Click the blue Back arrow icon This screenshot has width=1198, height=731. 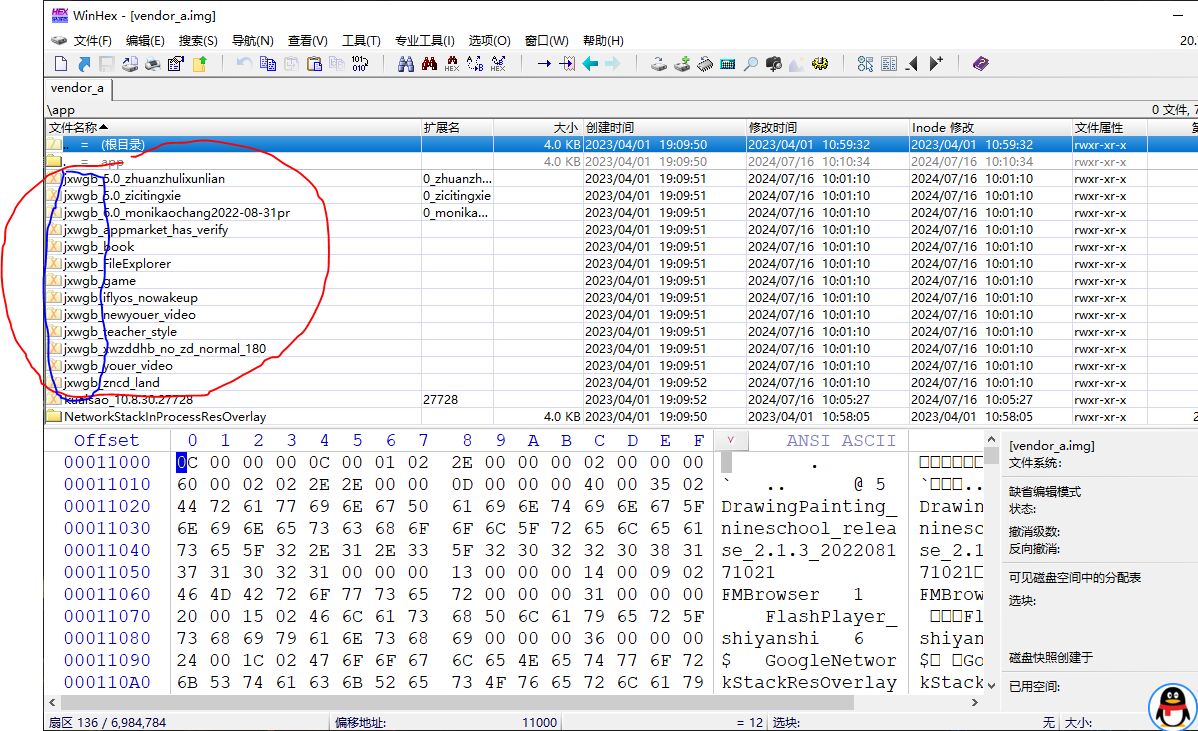tap(590, 64)
